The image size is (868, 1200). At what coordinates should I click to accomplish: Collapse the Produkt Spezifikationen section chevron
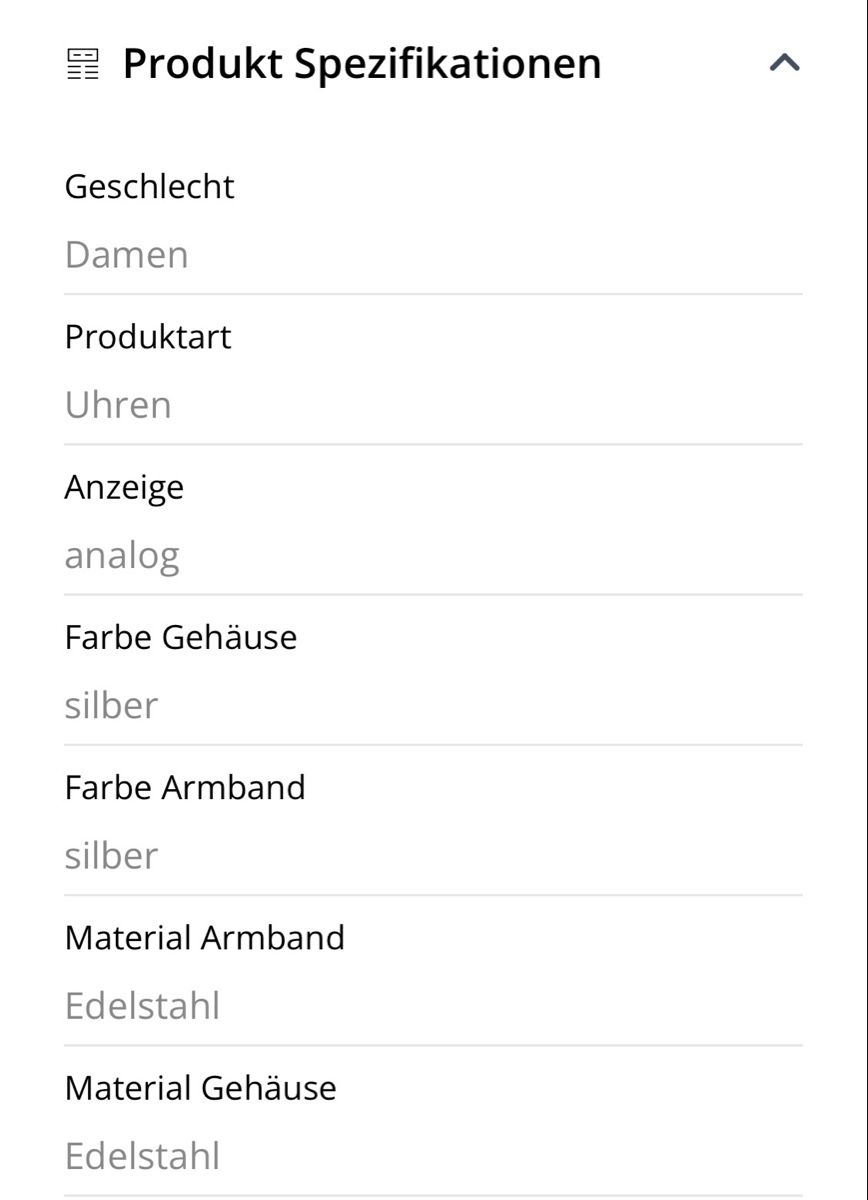tap(785, 64)
